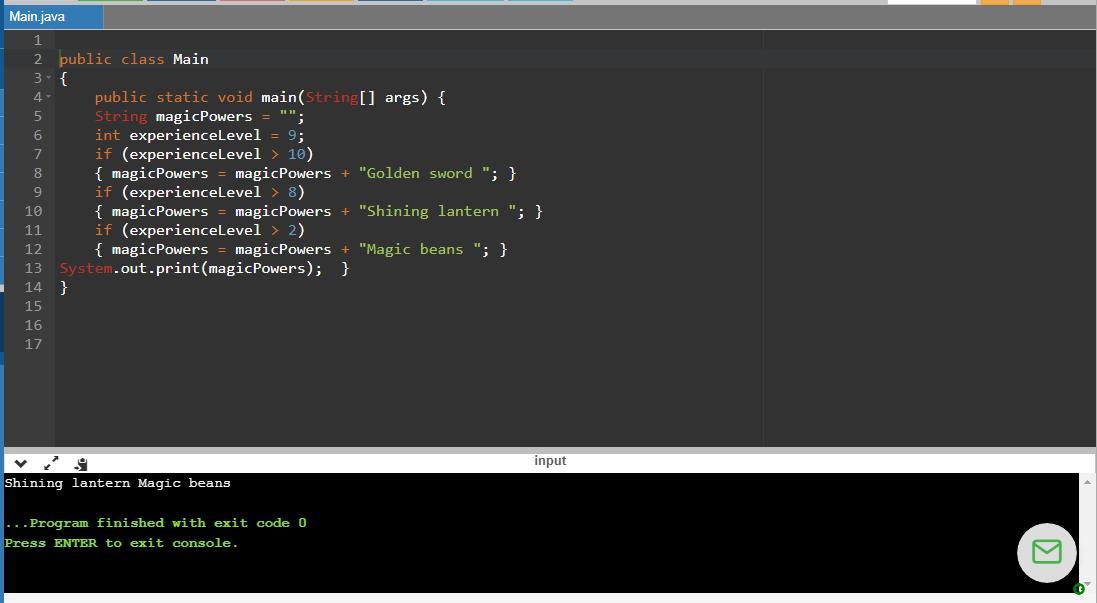Expand the console to full screen

pos(51,463)
